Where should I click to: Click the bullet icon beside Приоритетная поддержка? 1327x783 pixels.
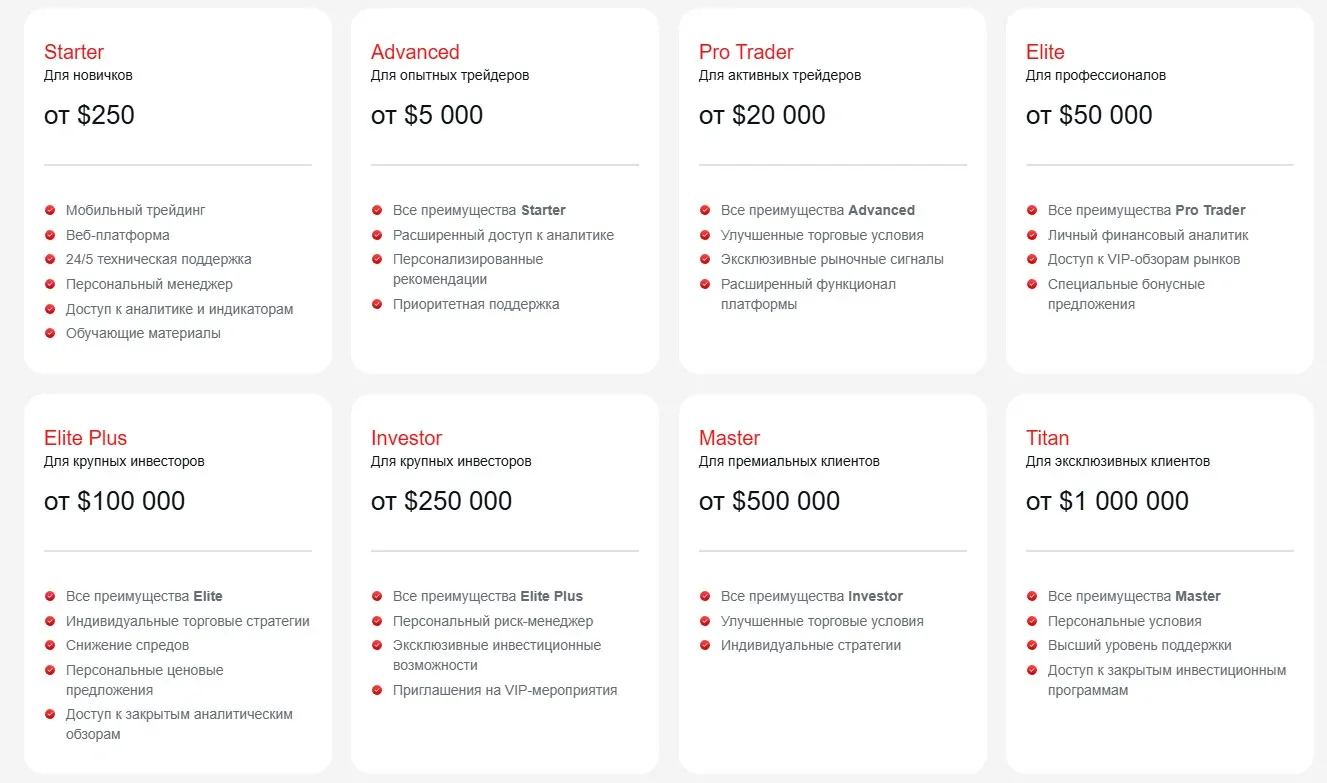click(x=377, y=304)
